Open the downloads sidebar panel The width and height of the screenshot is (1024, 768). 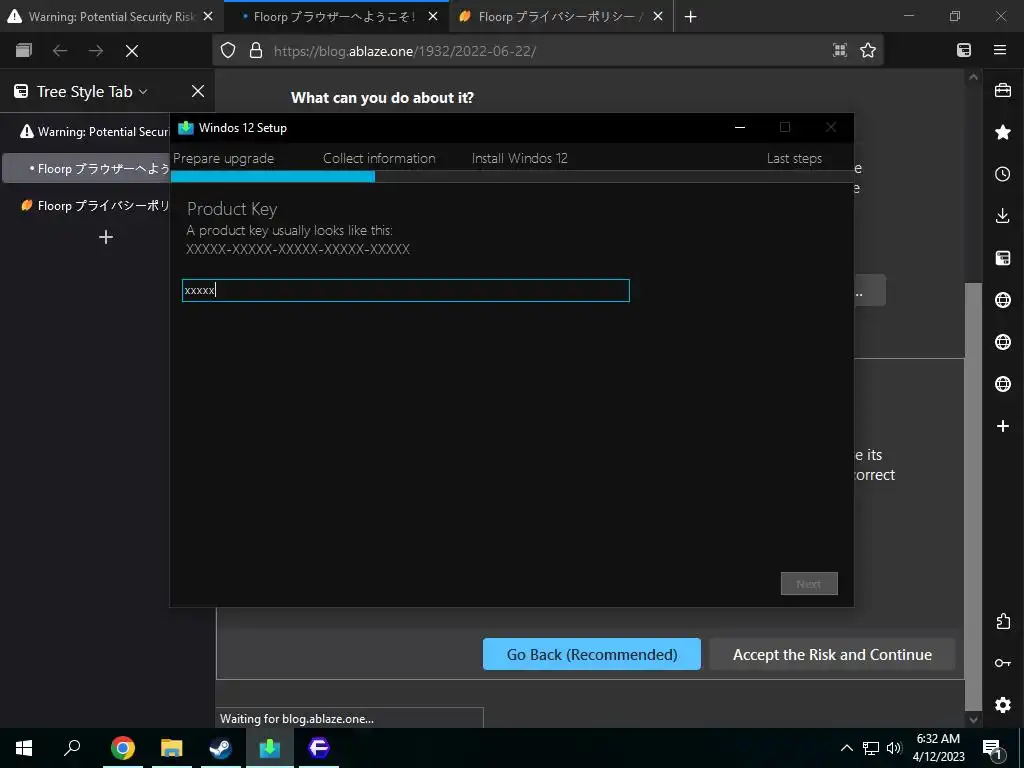coord(1002,216)
